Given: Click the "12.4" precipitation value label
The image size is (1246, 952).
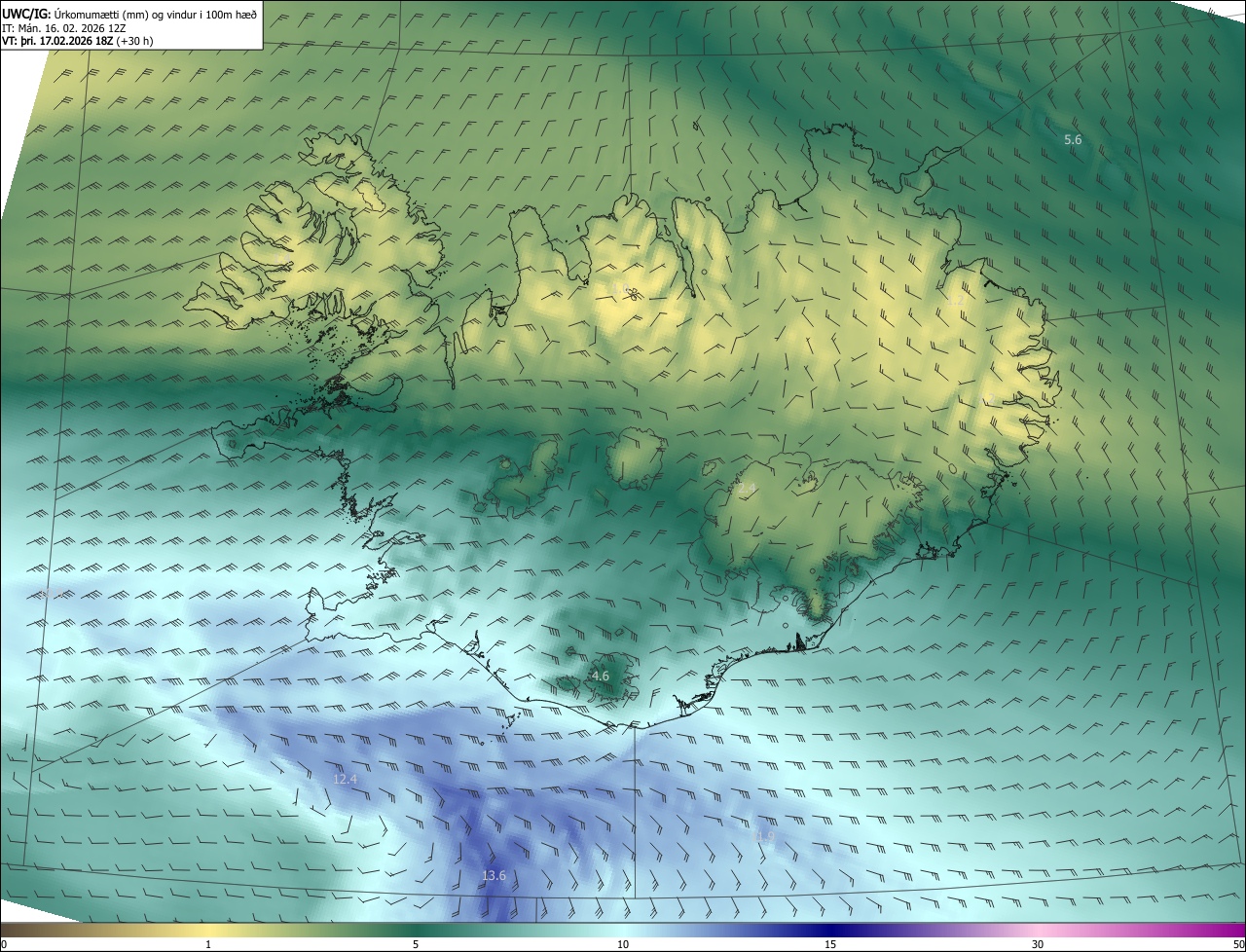Looking at the screenshot, I should click(346, 780).
